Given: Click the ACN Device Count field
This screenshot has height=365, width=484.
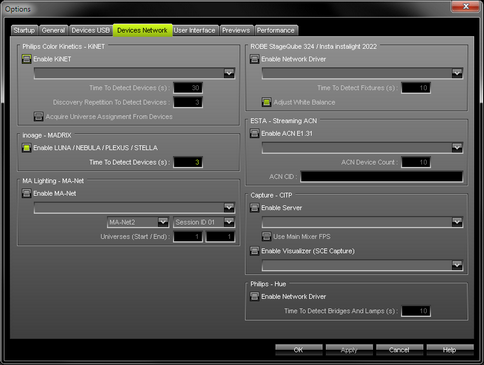Looking at the screenshot, I should (x=416, y=162).
